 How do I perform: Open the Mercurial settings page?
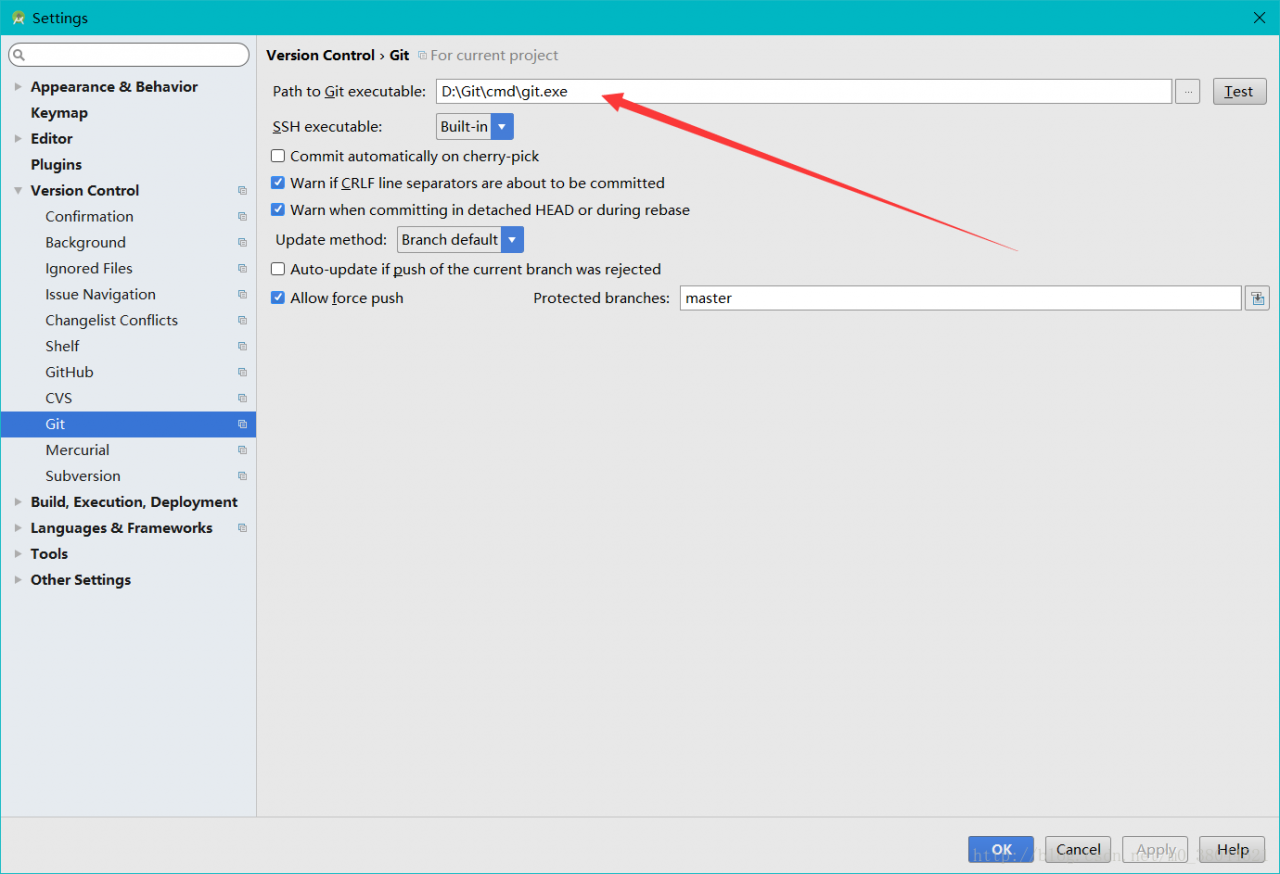click(77, 450)
